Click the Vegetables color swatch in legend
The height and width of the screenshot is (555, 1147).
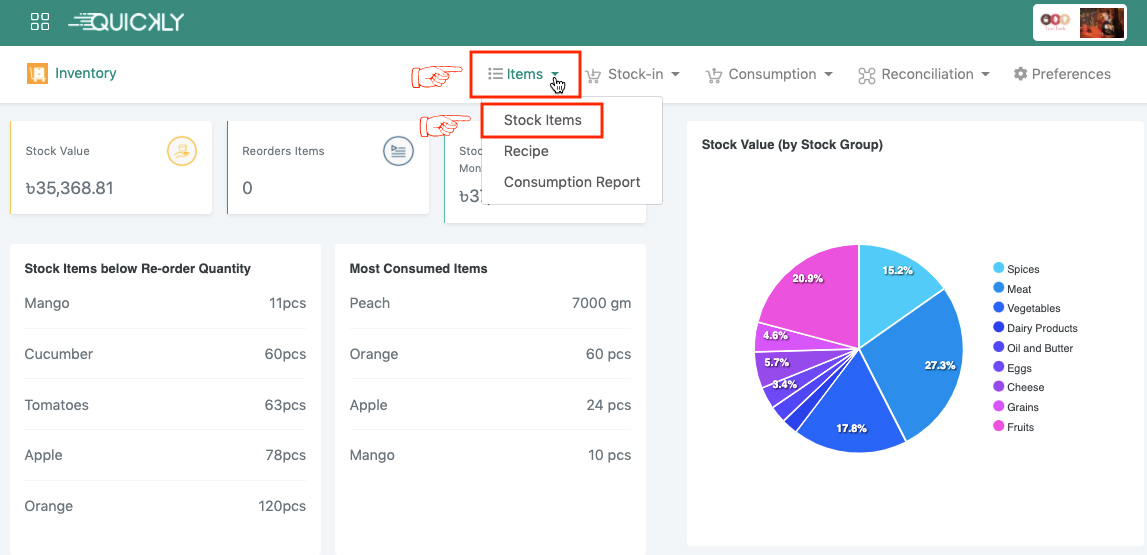coord(999,308)
